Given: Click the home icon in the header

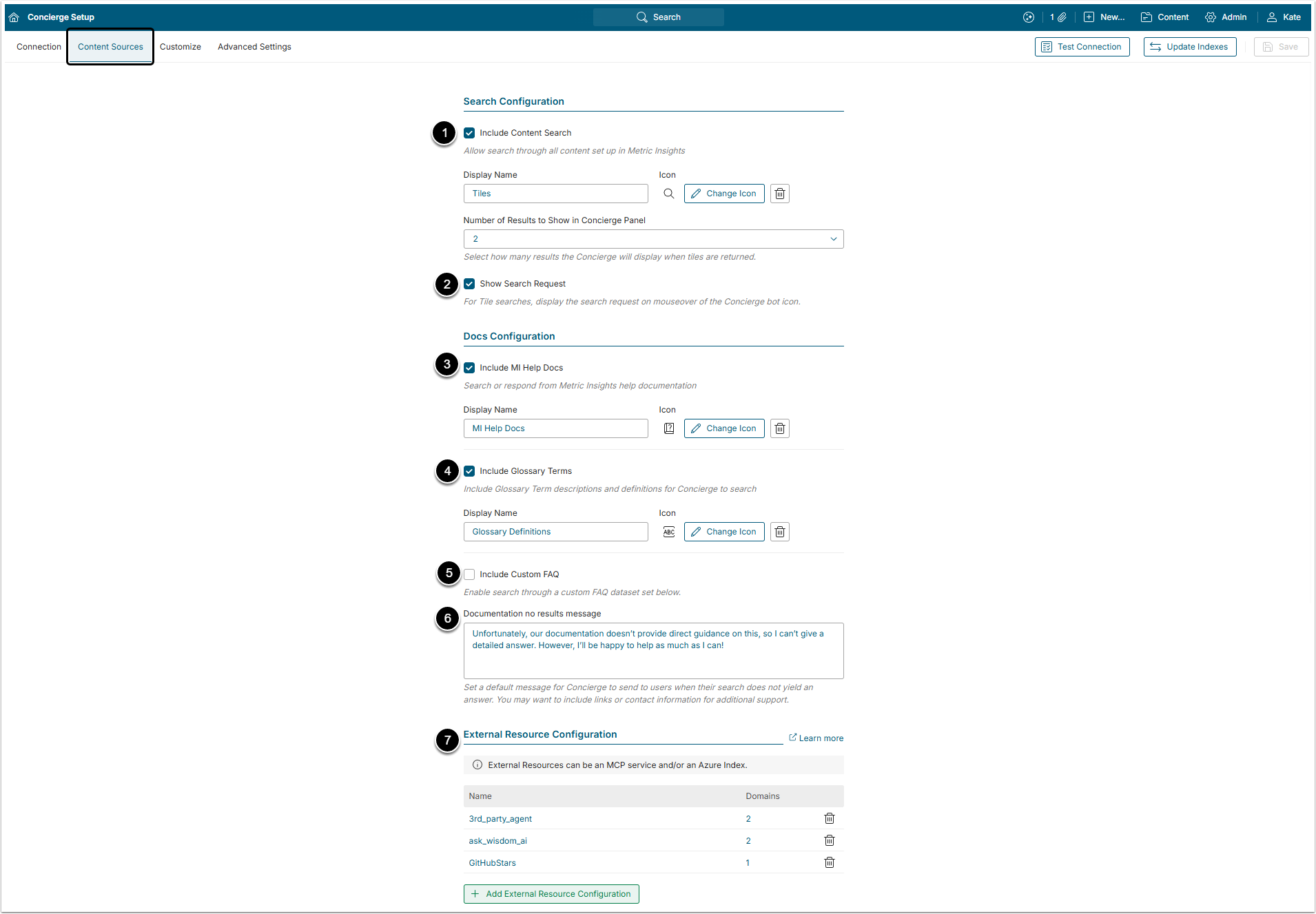Looking at the screenshot, I should 14,17.
